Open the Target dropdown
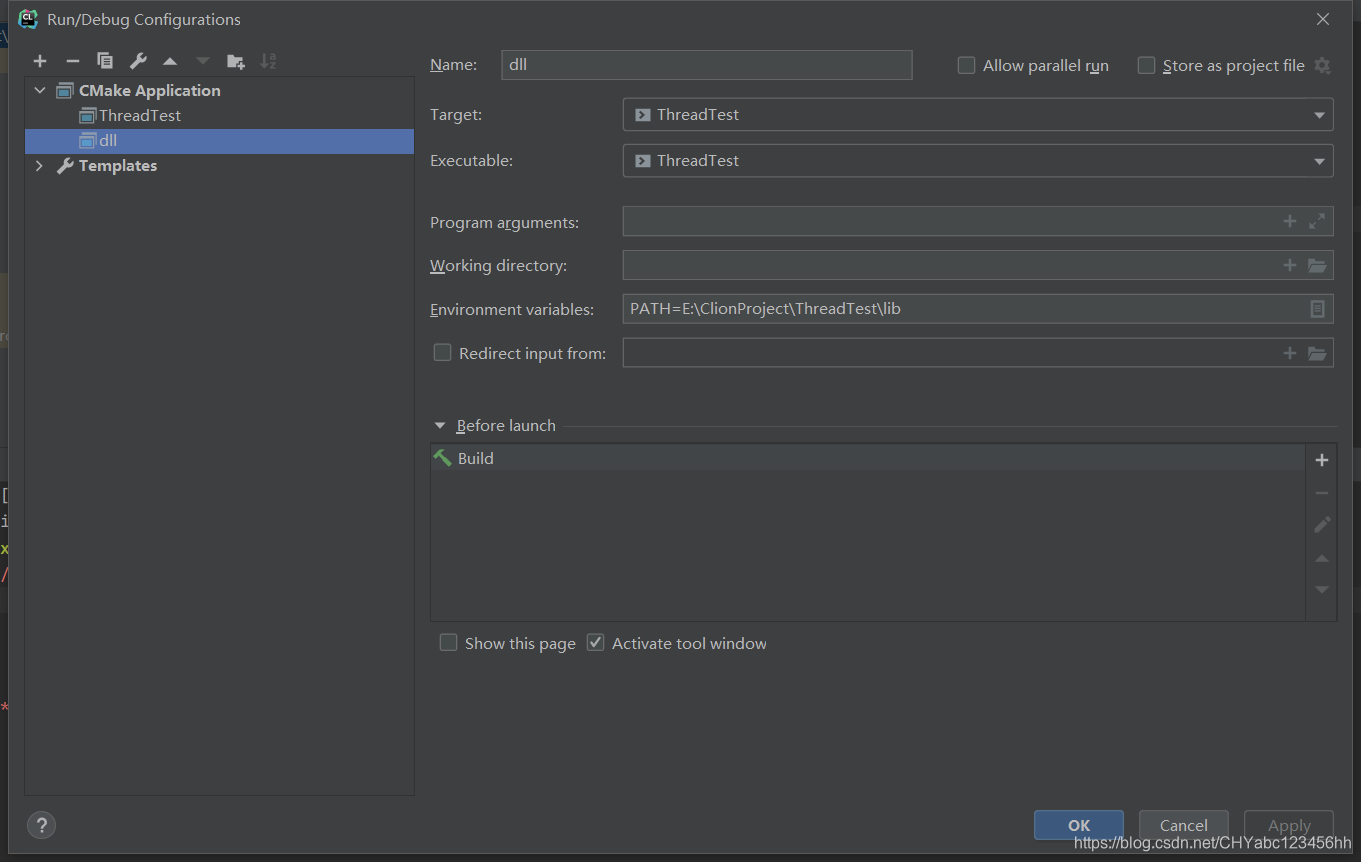Image resolution: width=1361 pixels, height=862 pixels. (x=1319, y=115)
